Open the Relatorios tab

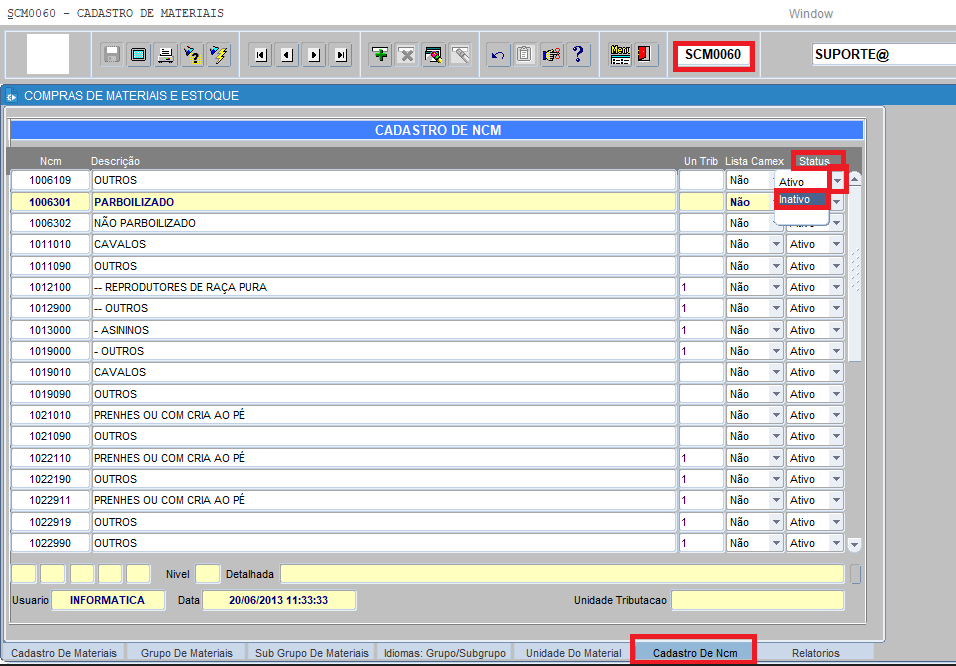click(816, 653)
